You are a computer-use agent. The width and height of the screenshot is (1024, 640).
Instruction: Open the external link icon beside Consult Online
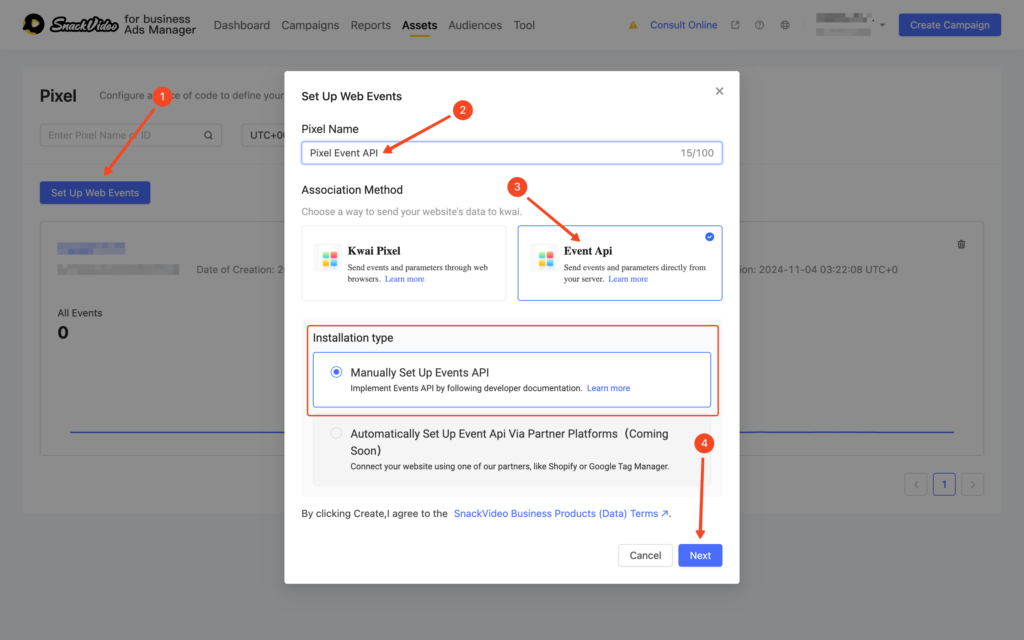pos(735,25)
